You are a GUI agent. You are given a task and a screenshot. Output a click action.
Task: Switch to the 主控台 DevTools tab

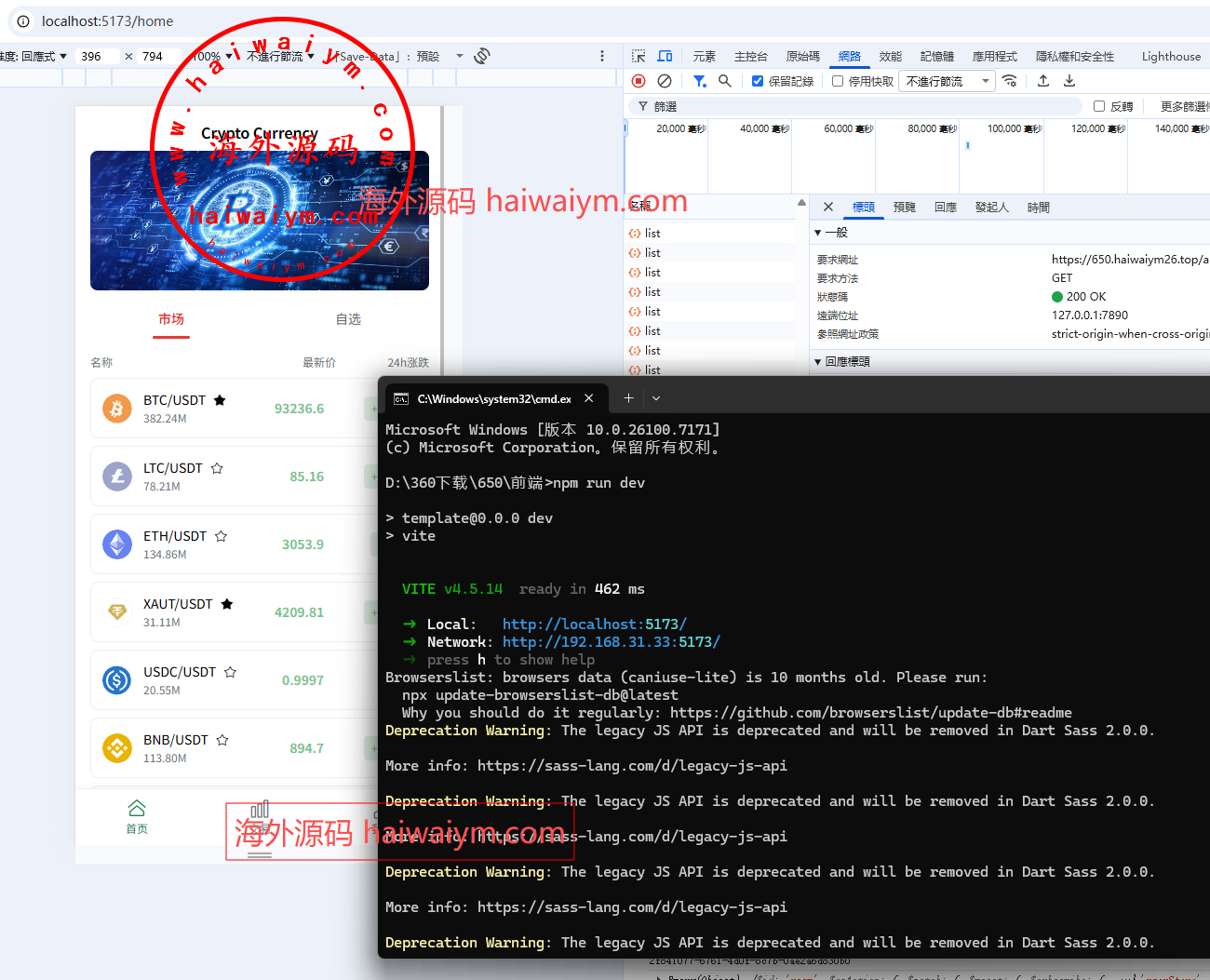click(x=750, y=56)
